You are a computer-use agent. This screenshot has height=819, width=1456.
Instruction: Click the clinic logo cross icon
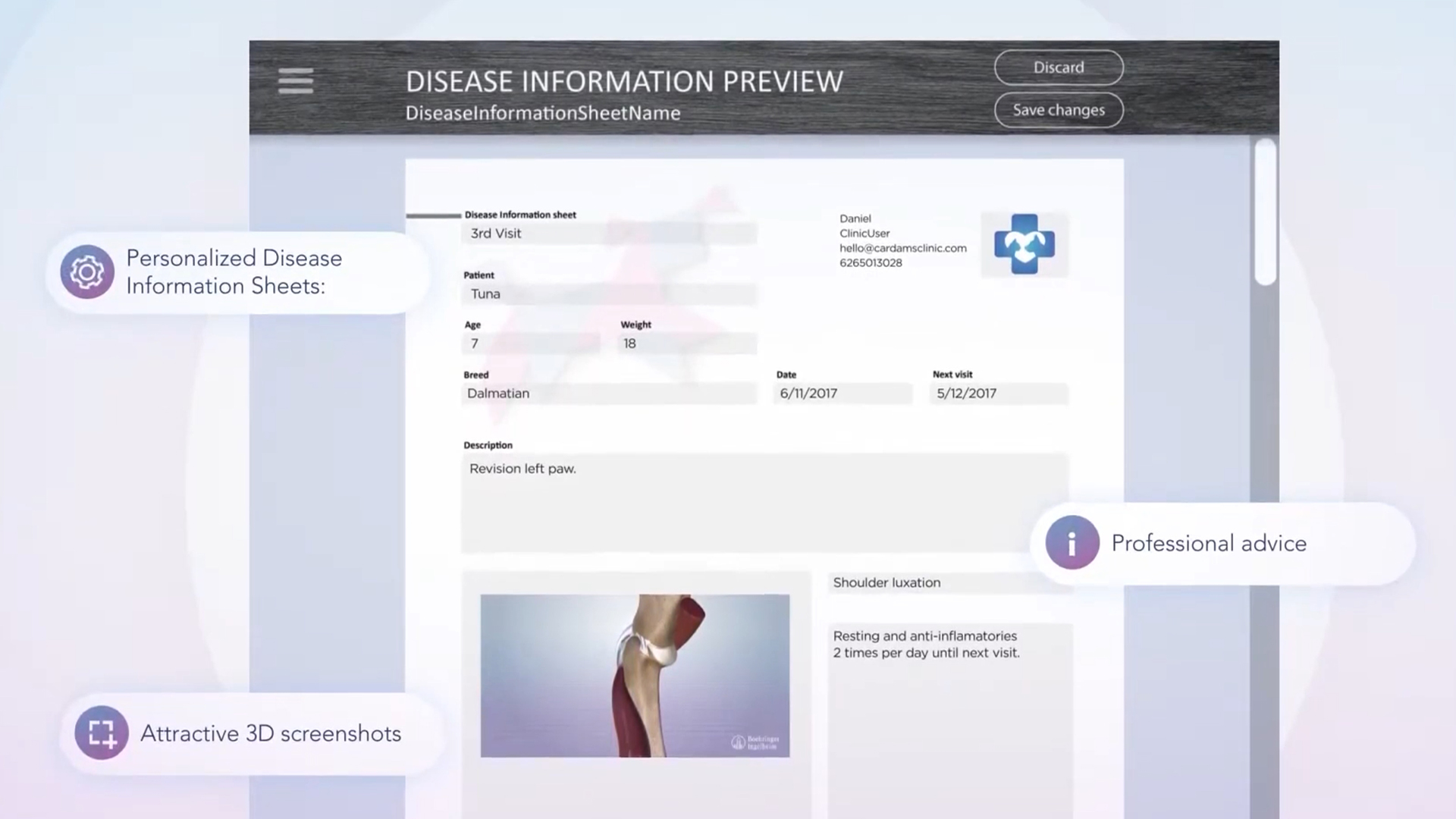(x=1024, y=244)
